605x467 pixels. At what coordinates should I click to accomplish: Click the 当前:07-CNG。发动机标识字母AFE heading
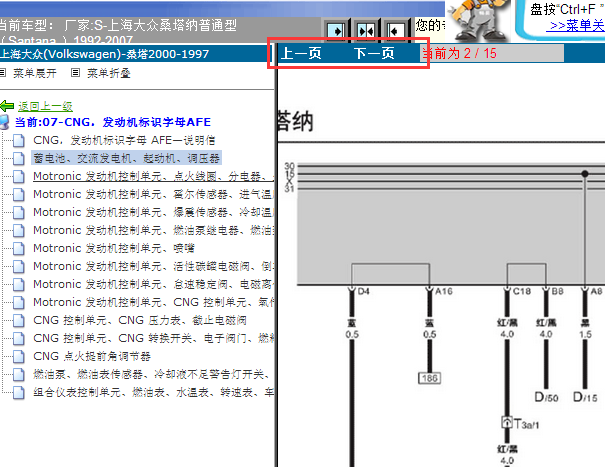click(113, 122)
